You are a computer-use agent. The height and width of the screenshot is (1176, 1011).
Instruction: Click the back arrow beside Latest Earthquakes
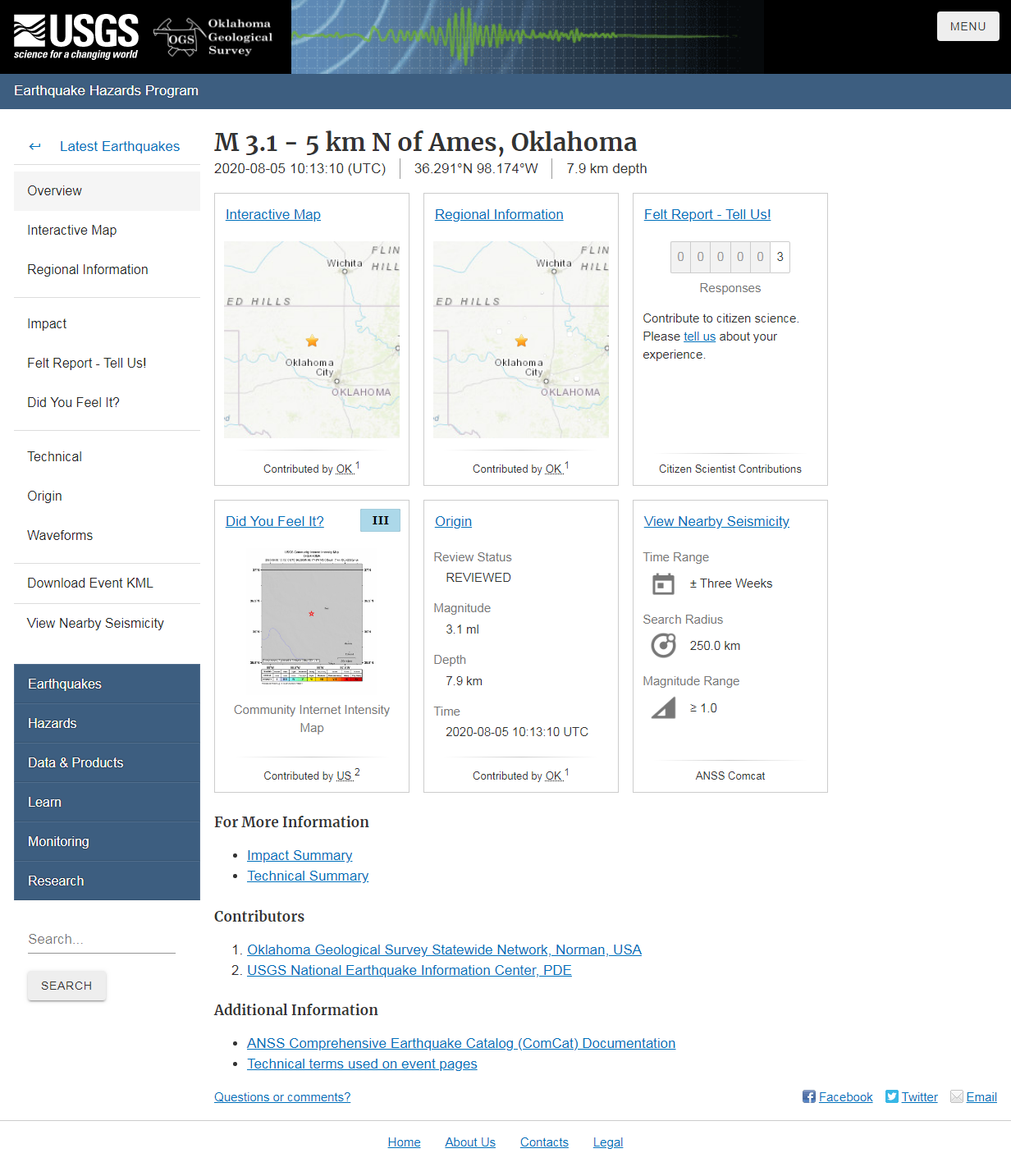[x=34, y=146]
